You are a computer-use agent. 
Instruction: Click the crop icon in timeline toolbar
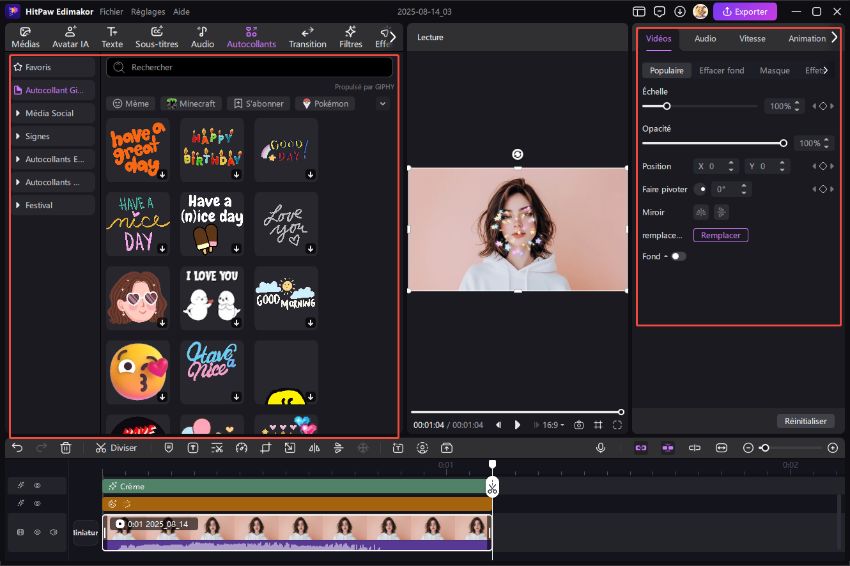pos(266,448)
